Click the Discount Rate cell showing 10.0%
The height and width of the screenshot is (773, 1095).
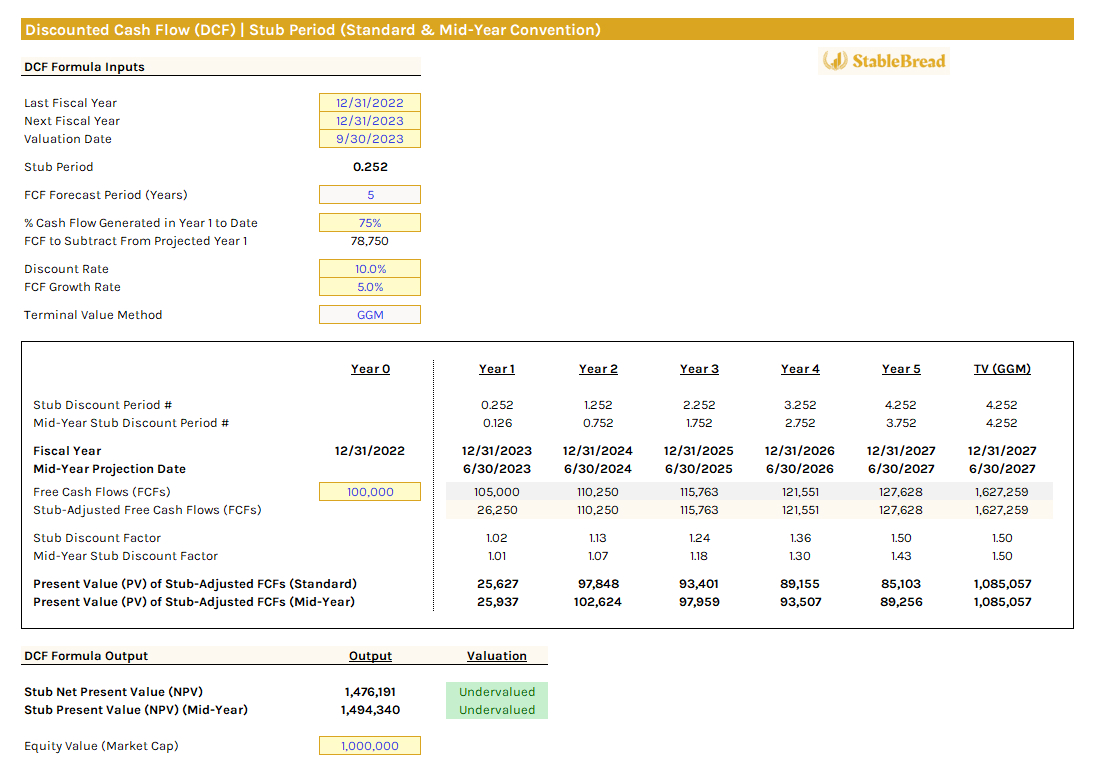point(370,268)
